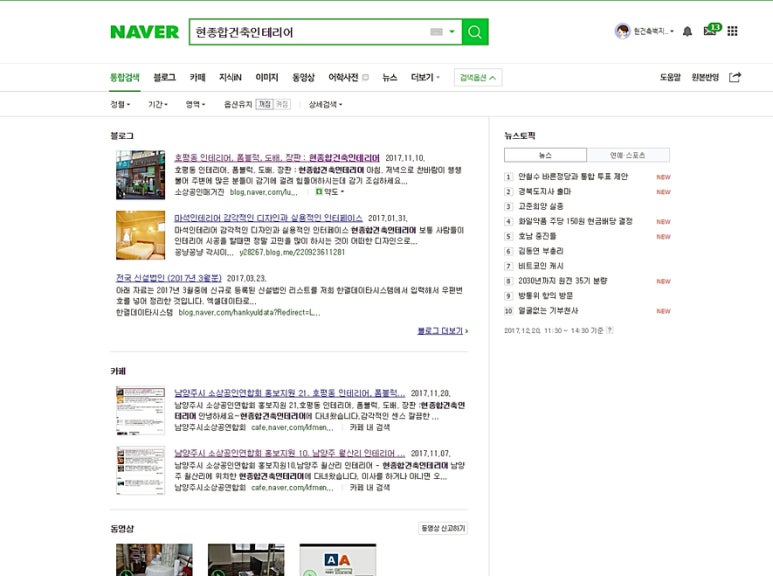Click the bedroom thumbnail of second blog result
The height and width of the screenshot is (576, 773).
[141, 235]
